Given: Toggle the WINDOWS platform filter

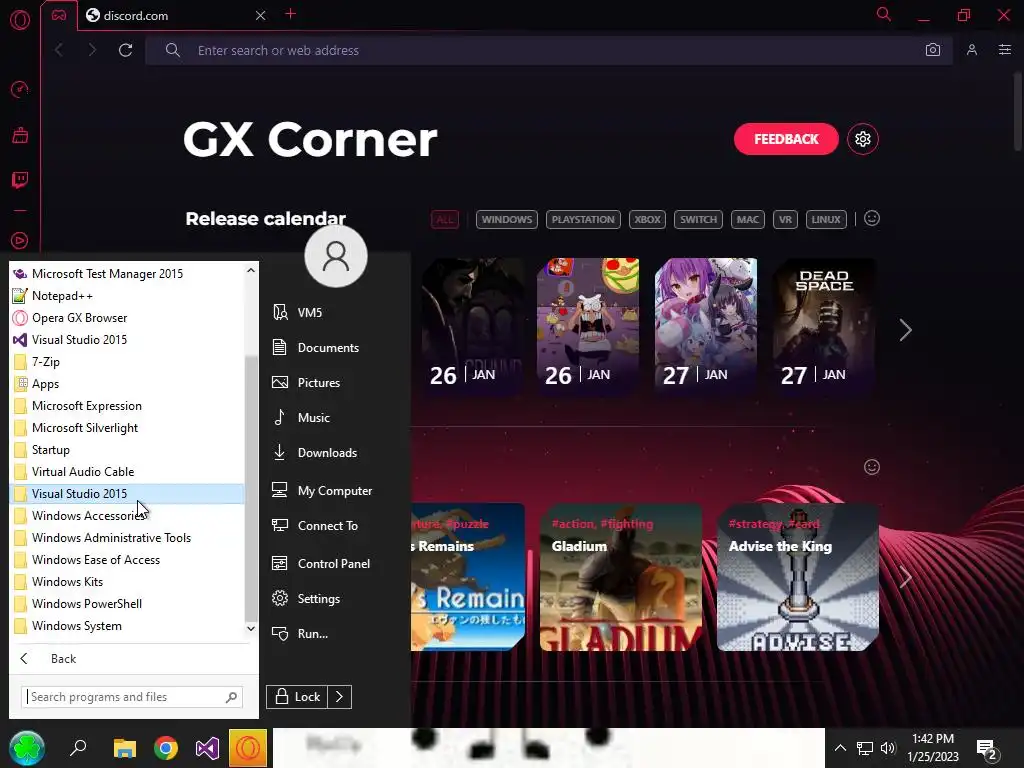Looking at the screenshot, I should pyautogui.click(x=507, y=219).
